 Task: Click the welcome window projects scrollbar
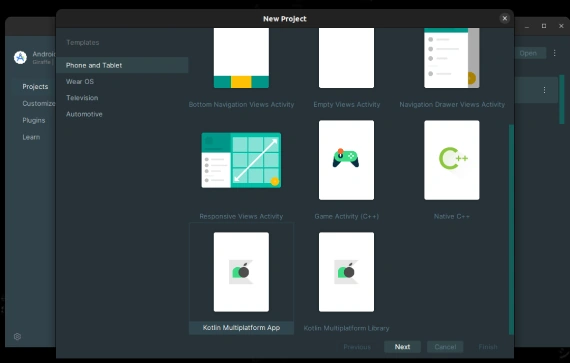tap(562, 100)
